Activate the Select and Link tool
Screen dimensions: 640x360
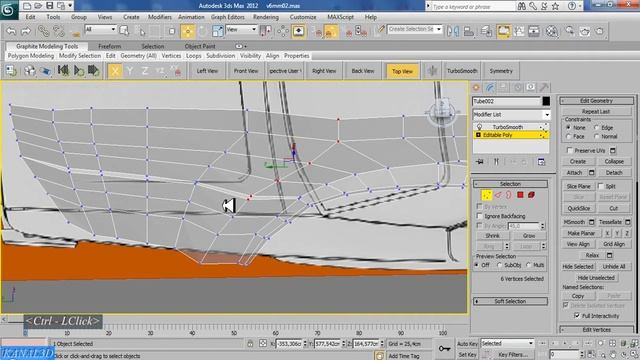[44, 31]
